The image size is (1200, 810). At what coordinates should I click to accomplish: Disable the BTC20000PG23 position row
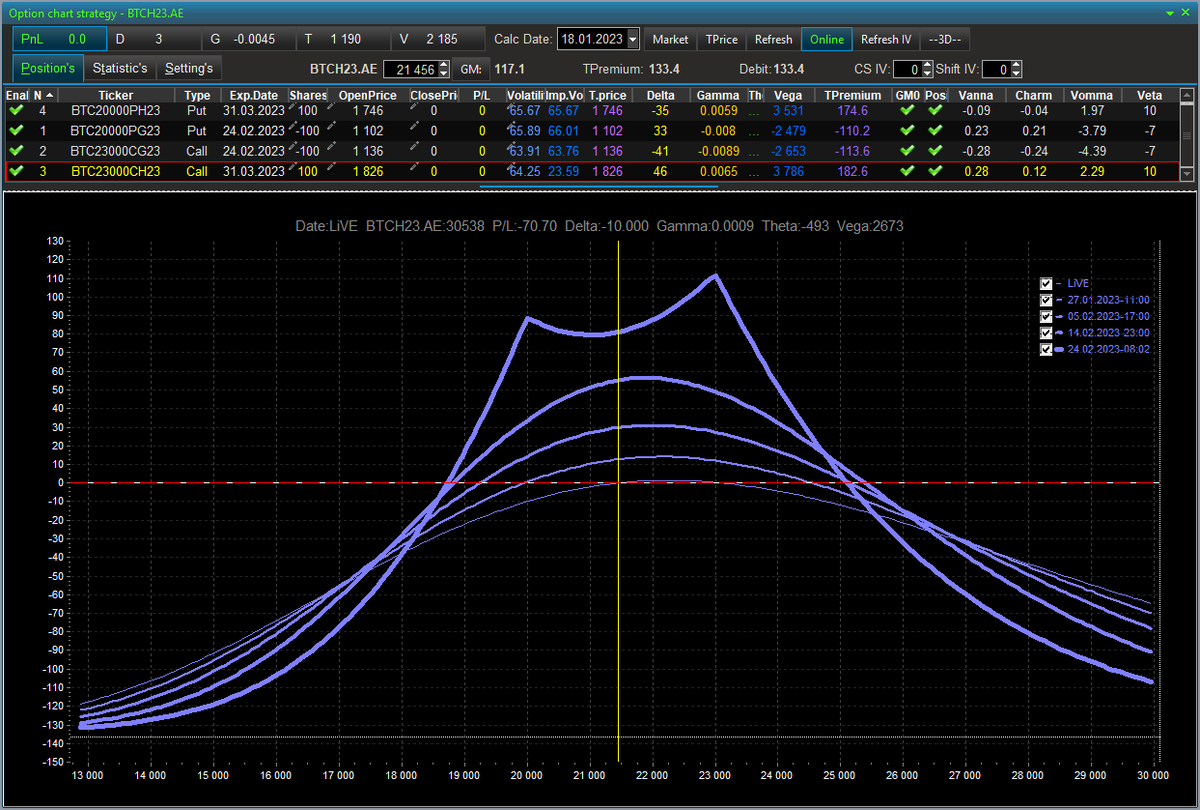pos(16,130)
